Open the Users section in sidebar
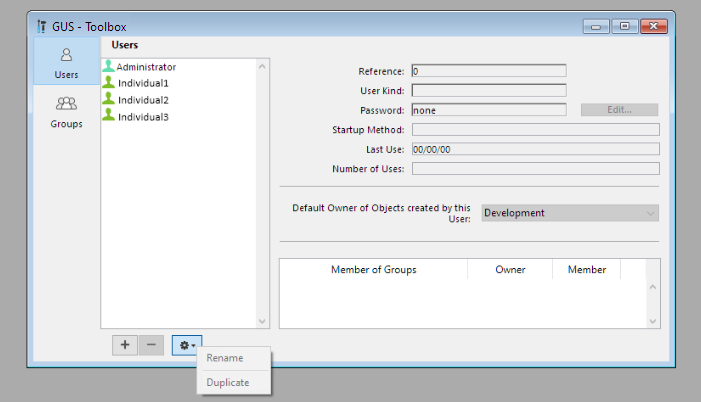This screenshot has height=402, width=701. (x=66, y=61)
